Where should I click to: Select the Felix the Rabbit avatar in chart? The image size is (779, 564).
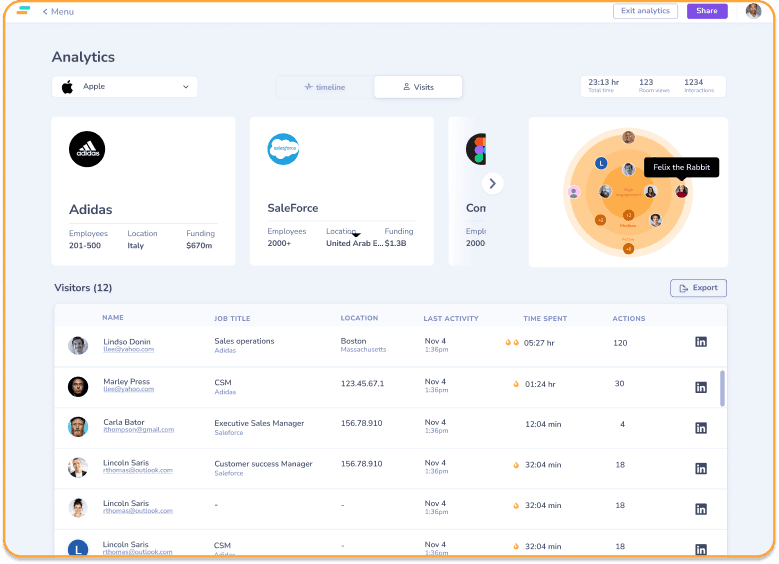[682, 191]
